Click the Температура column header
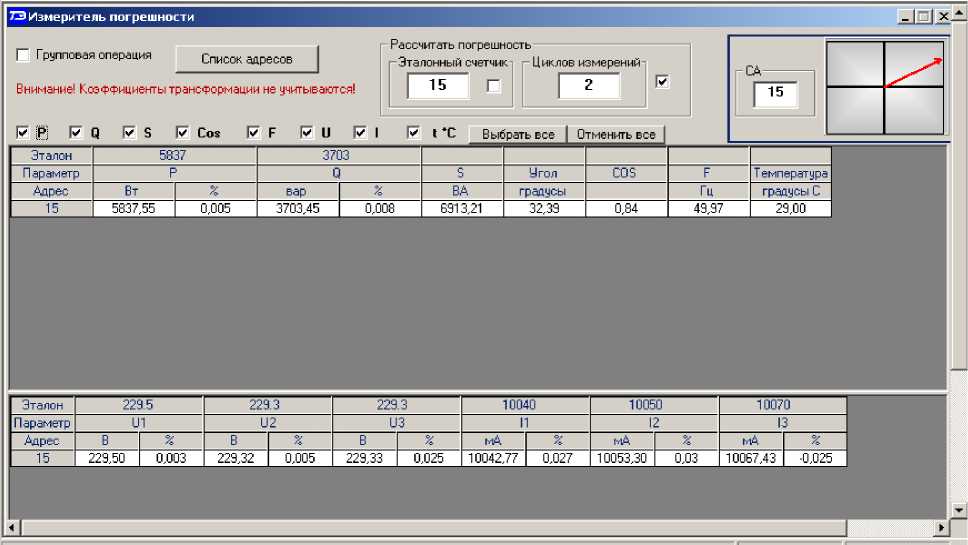 (791, 173)
